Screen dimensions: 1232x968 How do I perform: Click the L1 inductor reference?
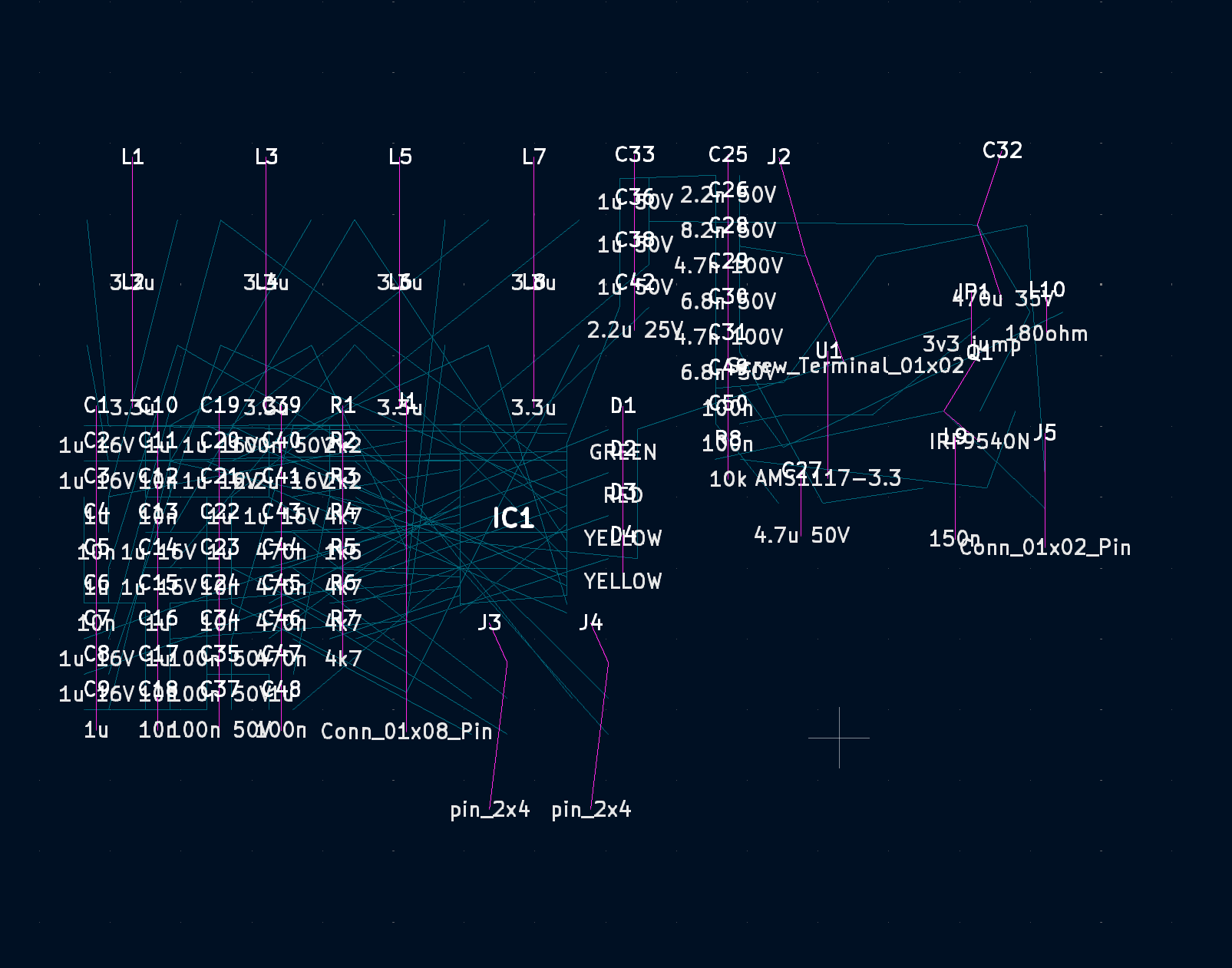133,157
